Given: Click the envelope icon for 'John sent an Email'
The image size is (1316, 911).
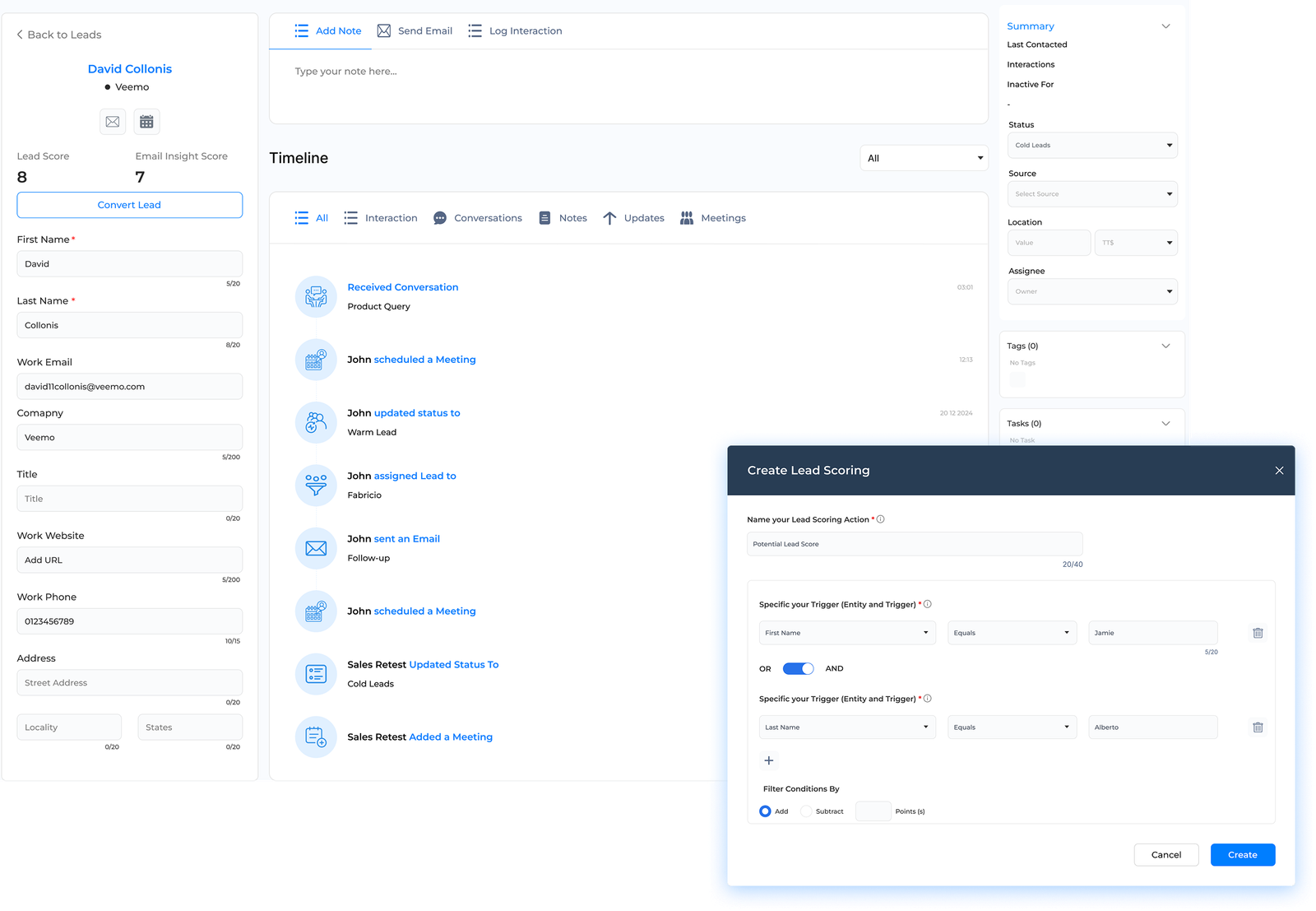Looking at the screenshot, I should 316,548.
